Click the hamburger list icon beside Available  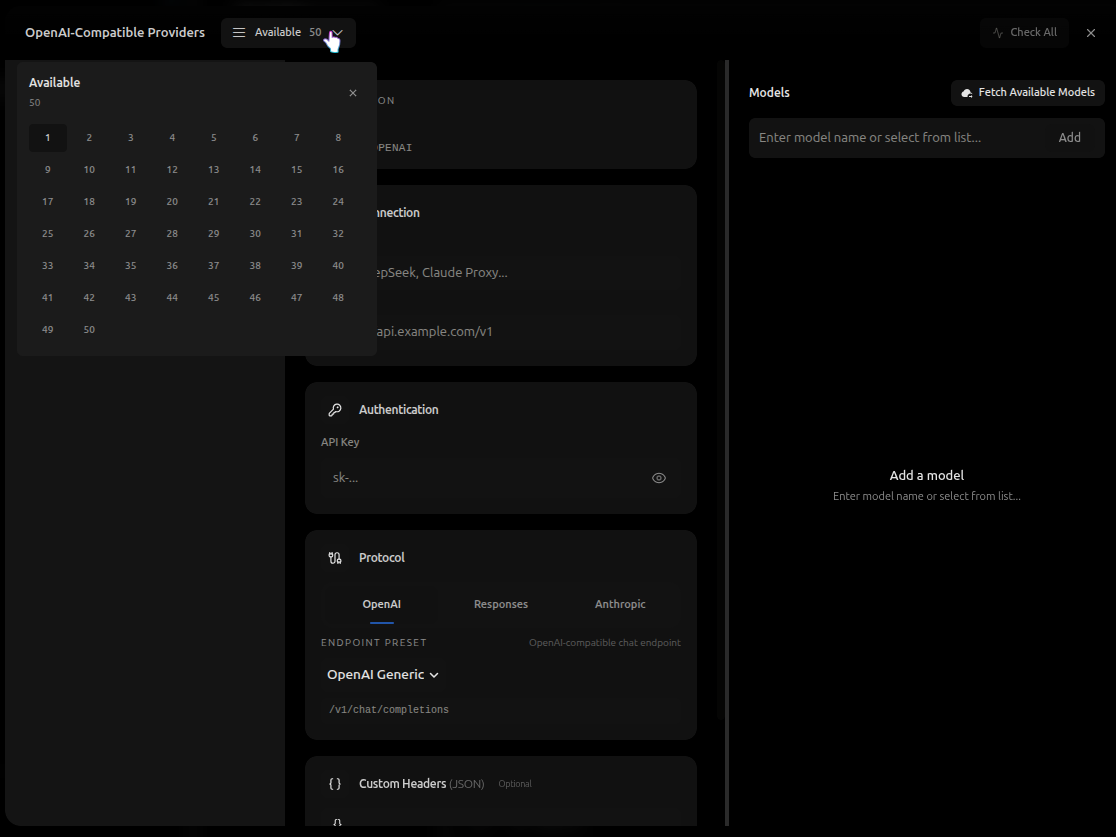[239, 33]
